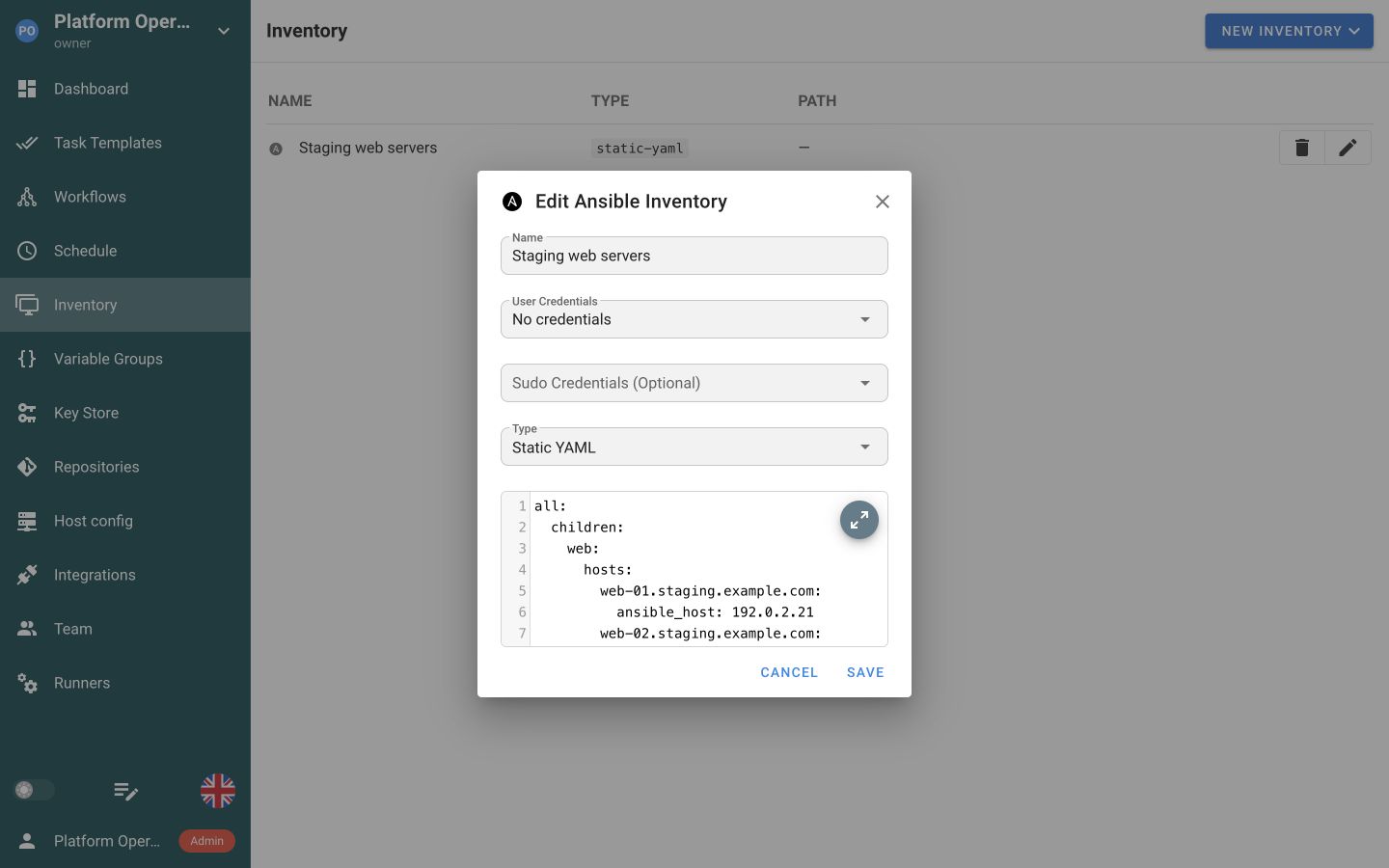Click the TYPE column header
Viewport: 1389px width, 868px height.
610,100
